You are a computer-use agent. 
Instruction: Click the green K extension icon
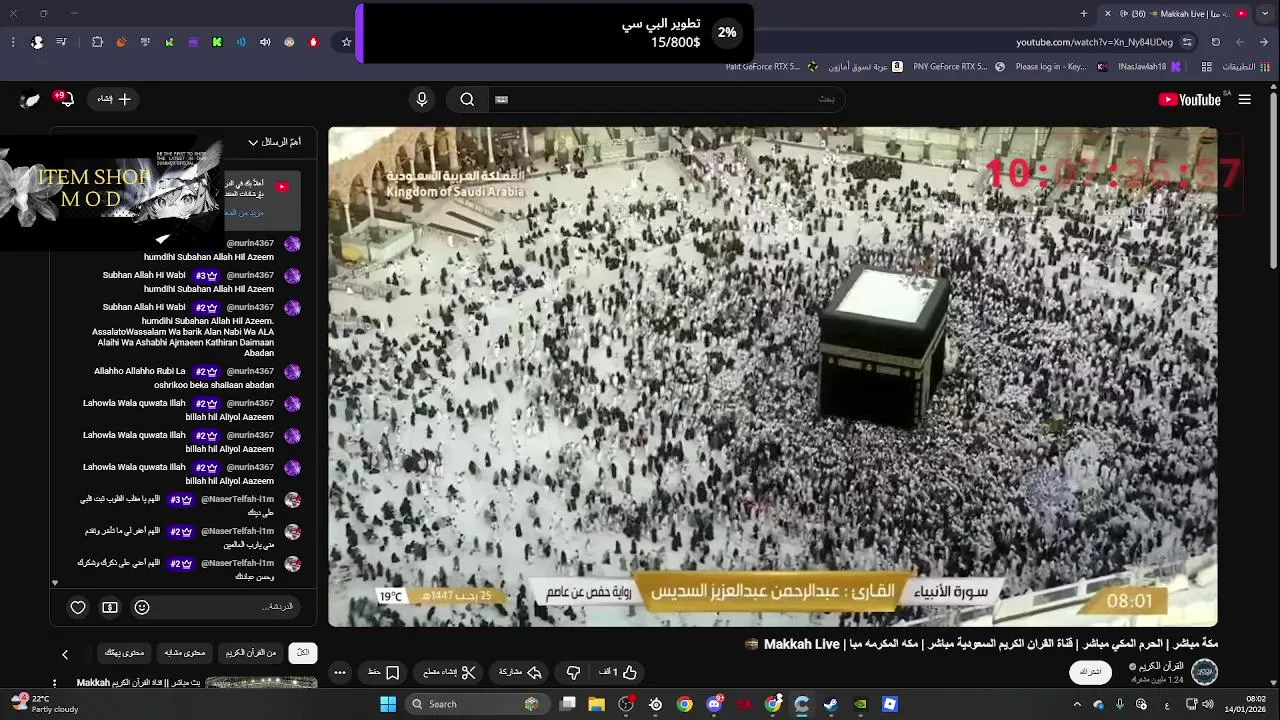tap(217, 42)
